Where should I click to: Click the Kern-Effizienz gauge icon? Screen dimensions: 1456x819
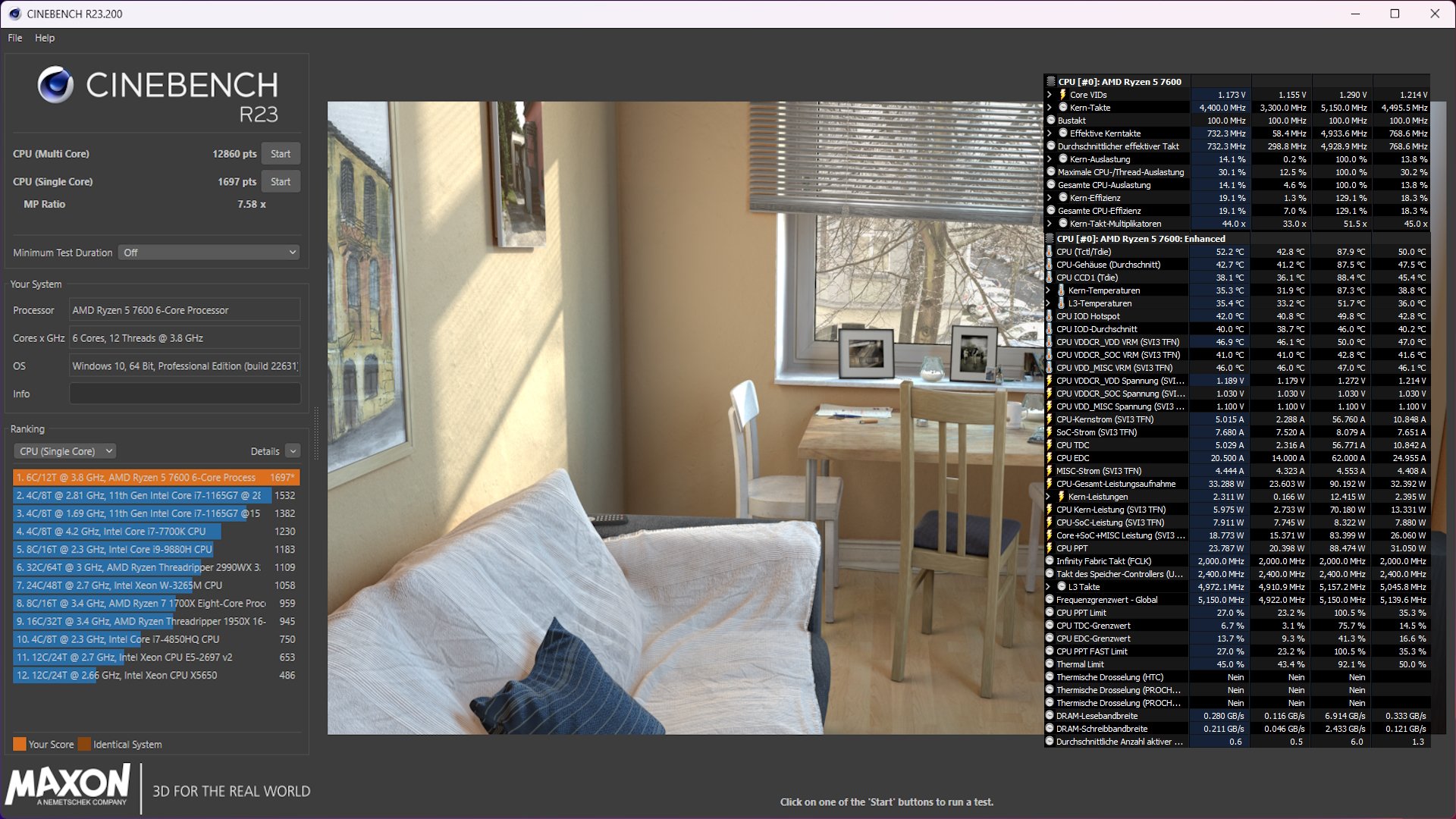pyautogui.click(x=1062, y=198)
